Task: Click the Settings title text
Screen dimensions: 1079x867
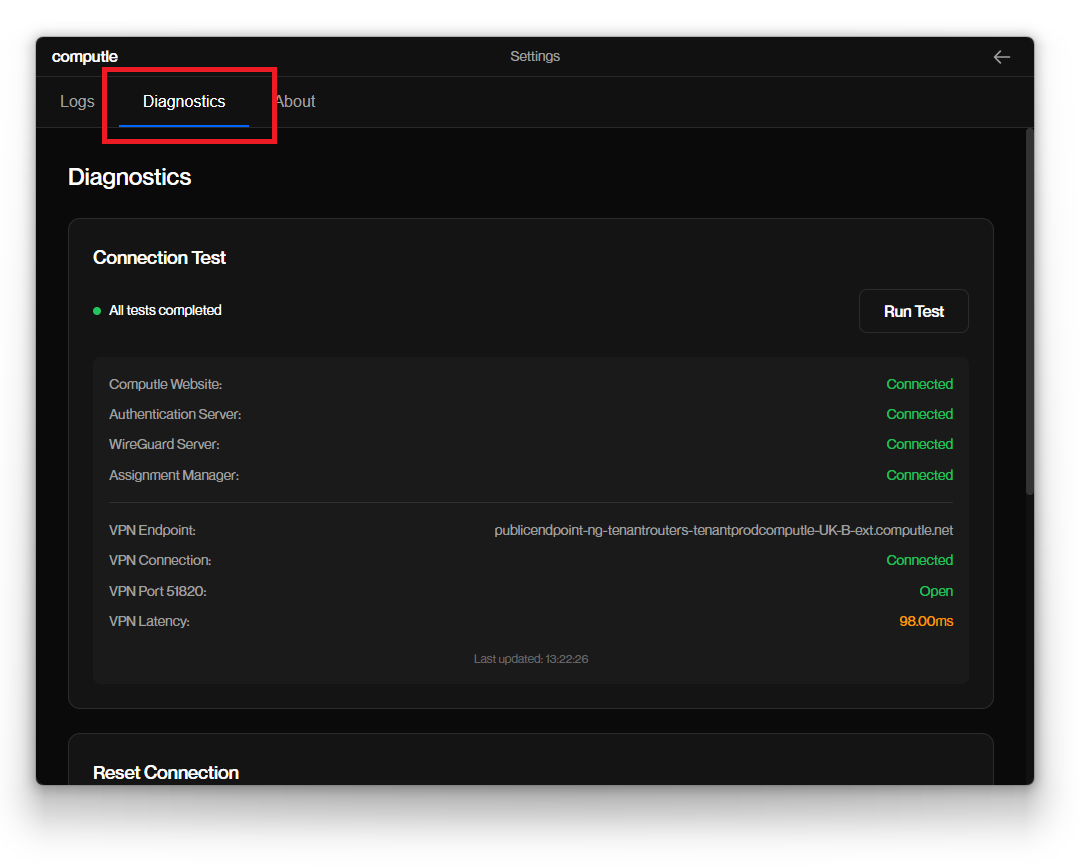Action: click(x=535, y=57)
